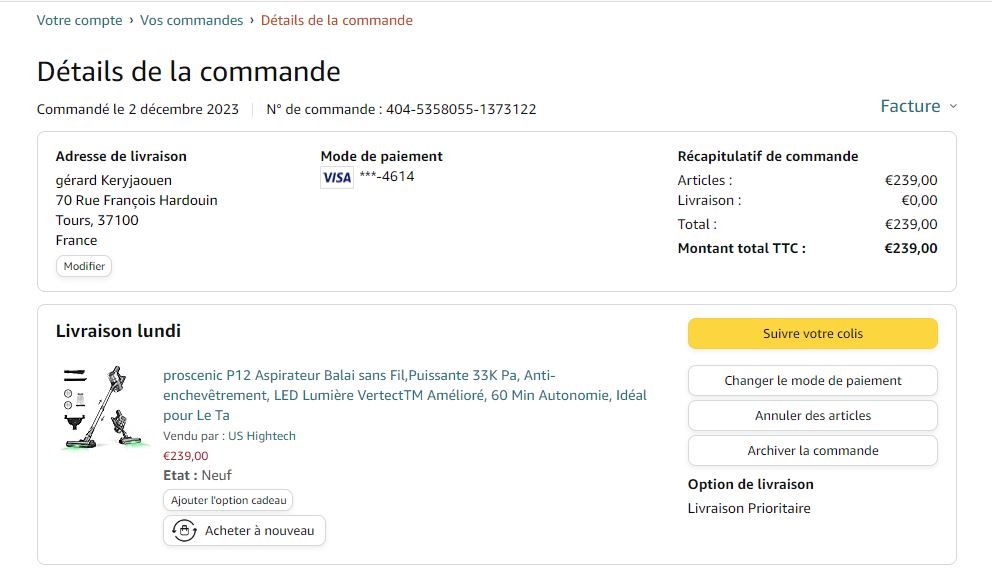Viewport: 992px width, 585px height.
Task: Click the Visa card logo icon
Action: coord(337,177)
